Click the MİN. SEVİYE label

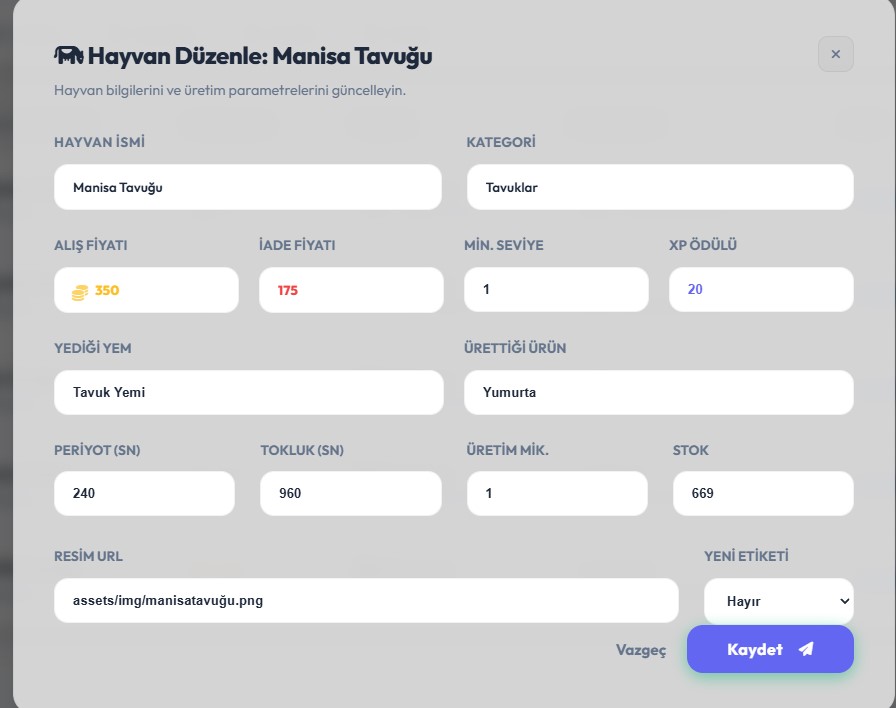504,245
